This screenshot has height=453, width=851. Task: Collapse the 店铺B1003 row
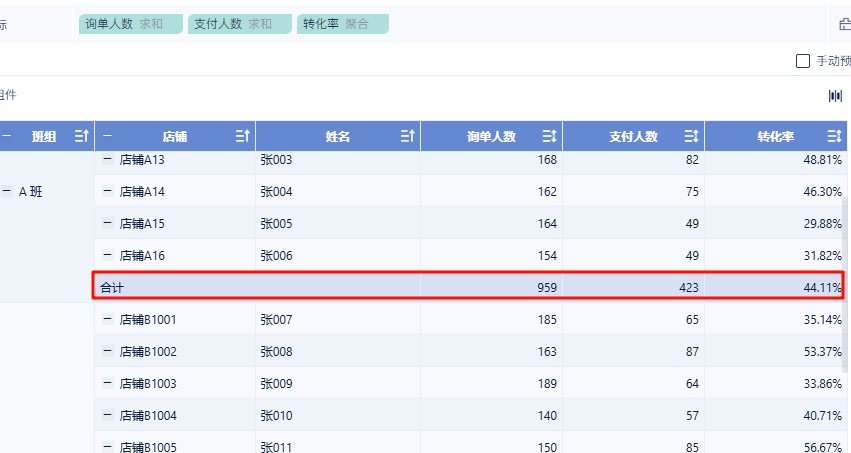click(x=107, y=383)
